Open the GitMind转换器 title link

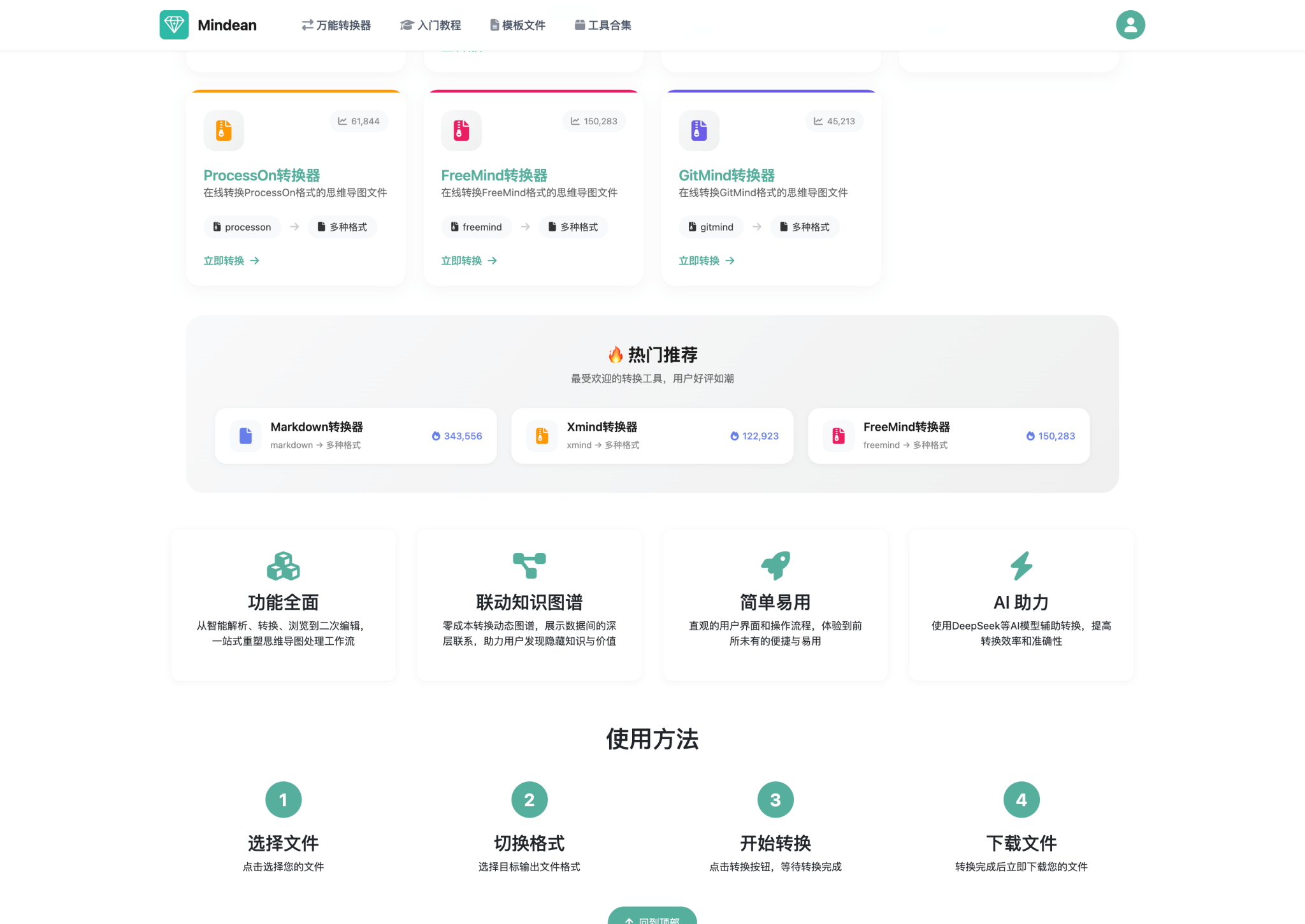click(x=726, y=175)
